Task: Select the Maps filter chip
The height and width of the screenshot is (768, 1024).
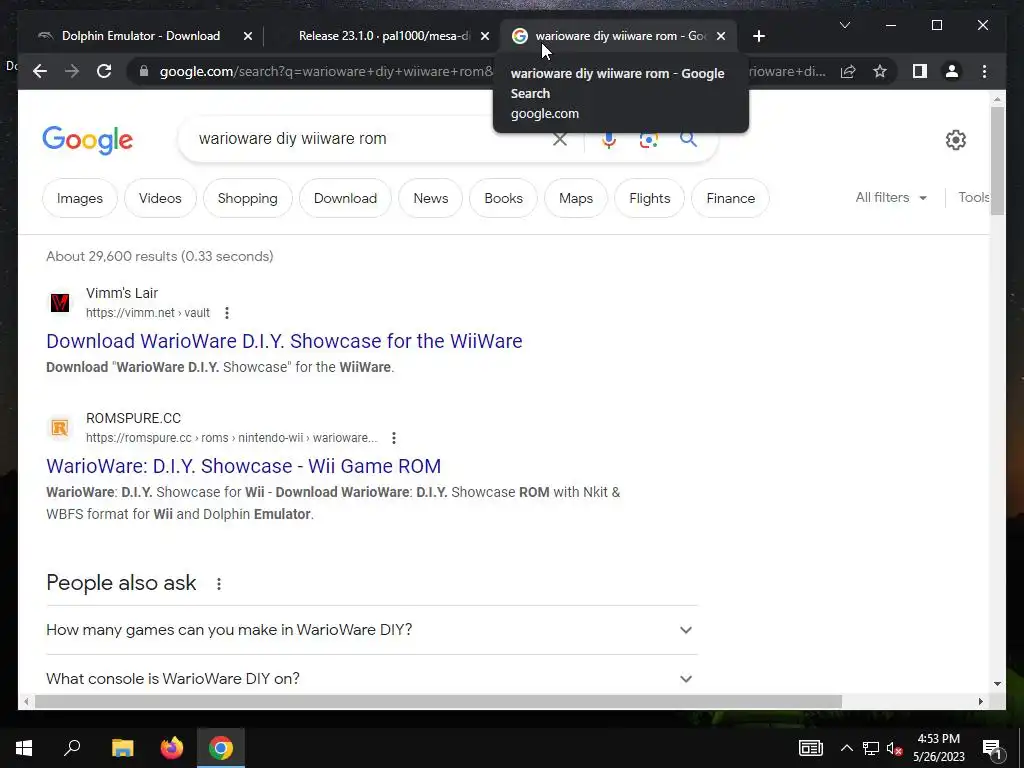Action: point(576,198)
